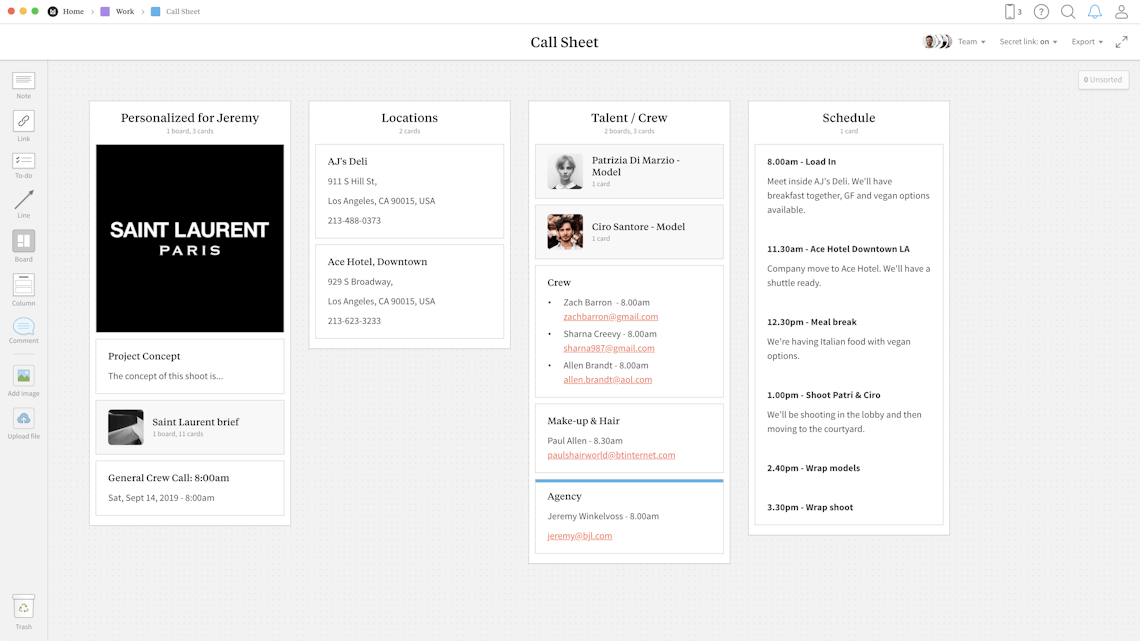
Task: Click the 1.00pm - Shoot Patri & Ciro entry
Action: 824,395
